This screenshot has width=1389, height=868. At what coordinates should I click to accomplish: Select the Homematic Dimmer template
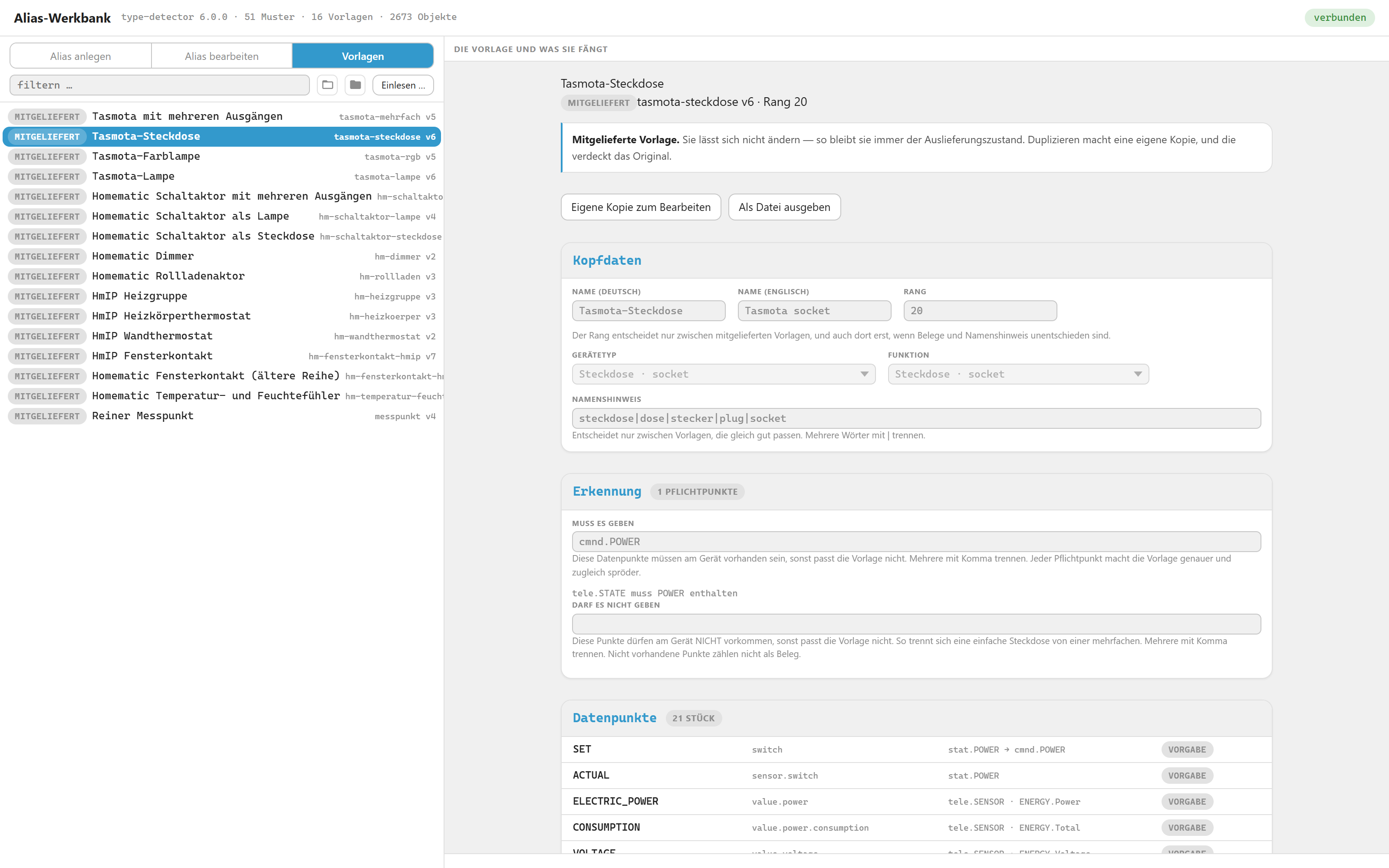click(x=221, y=256)
